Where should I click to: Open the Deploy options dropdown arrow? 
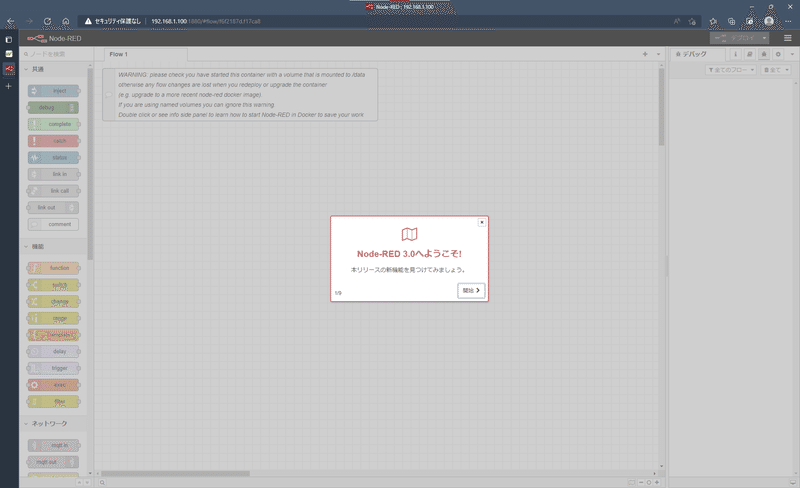(x=764, y=38)
